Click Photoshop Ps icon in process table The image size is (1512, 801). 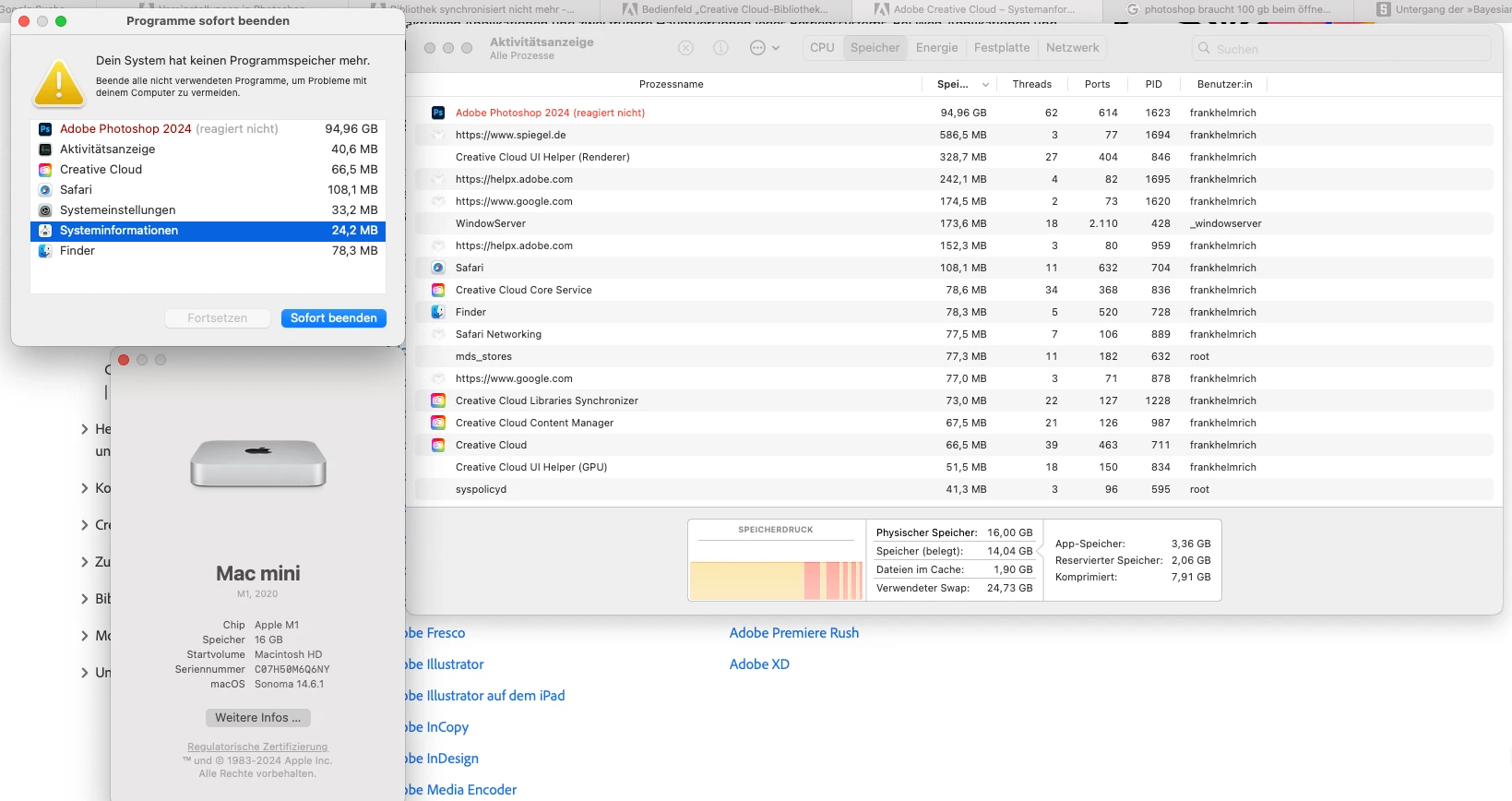[438, 113]
